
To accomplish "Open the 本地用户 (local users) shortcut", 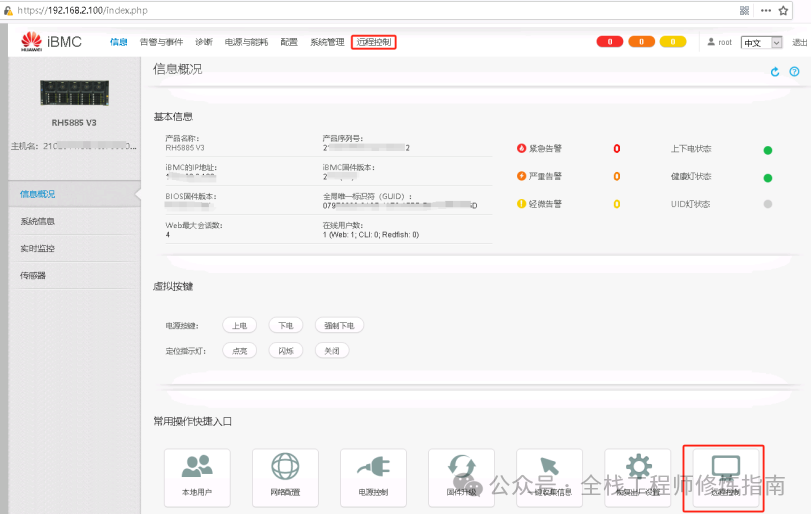I will [x=197, y=477].
